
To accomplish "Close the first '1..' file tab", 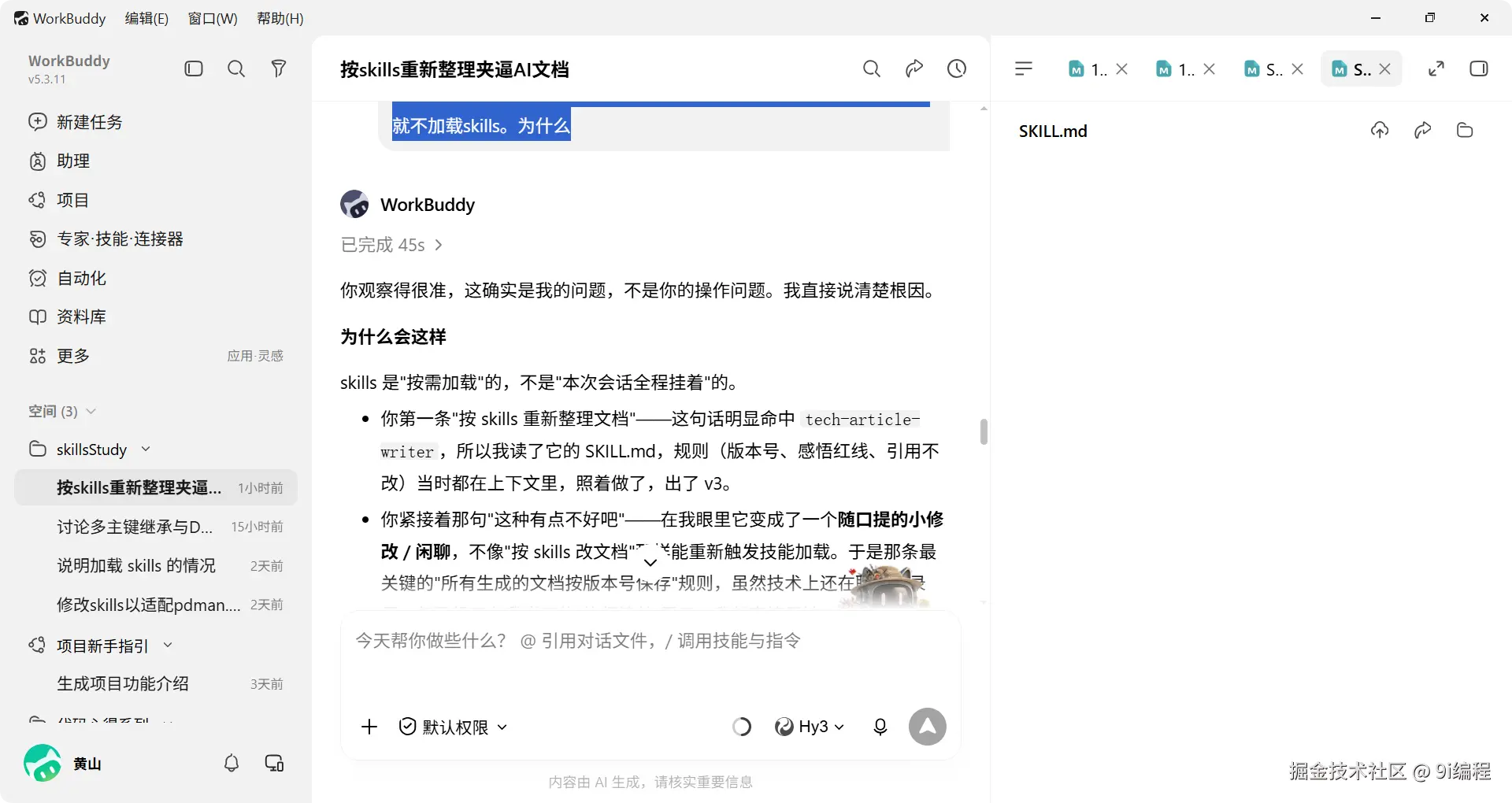I will point(1122,69).
